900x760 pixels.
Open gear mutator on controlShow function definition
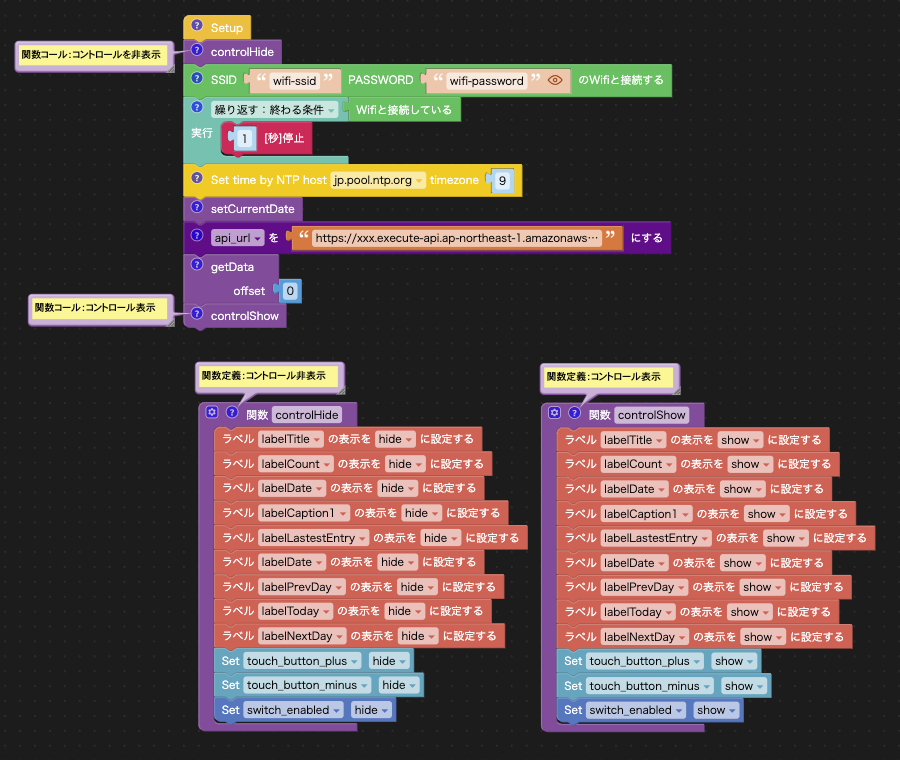tap(554, 413)
